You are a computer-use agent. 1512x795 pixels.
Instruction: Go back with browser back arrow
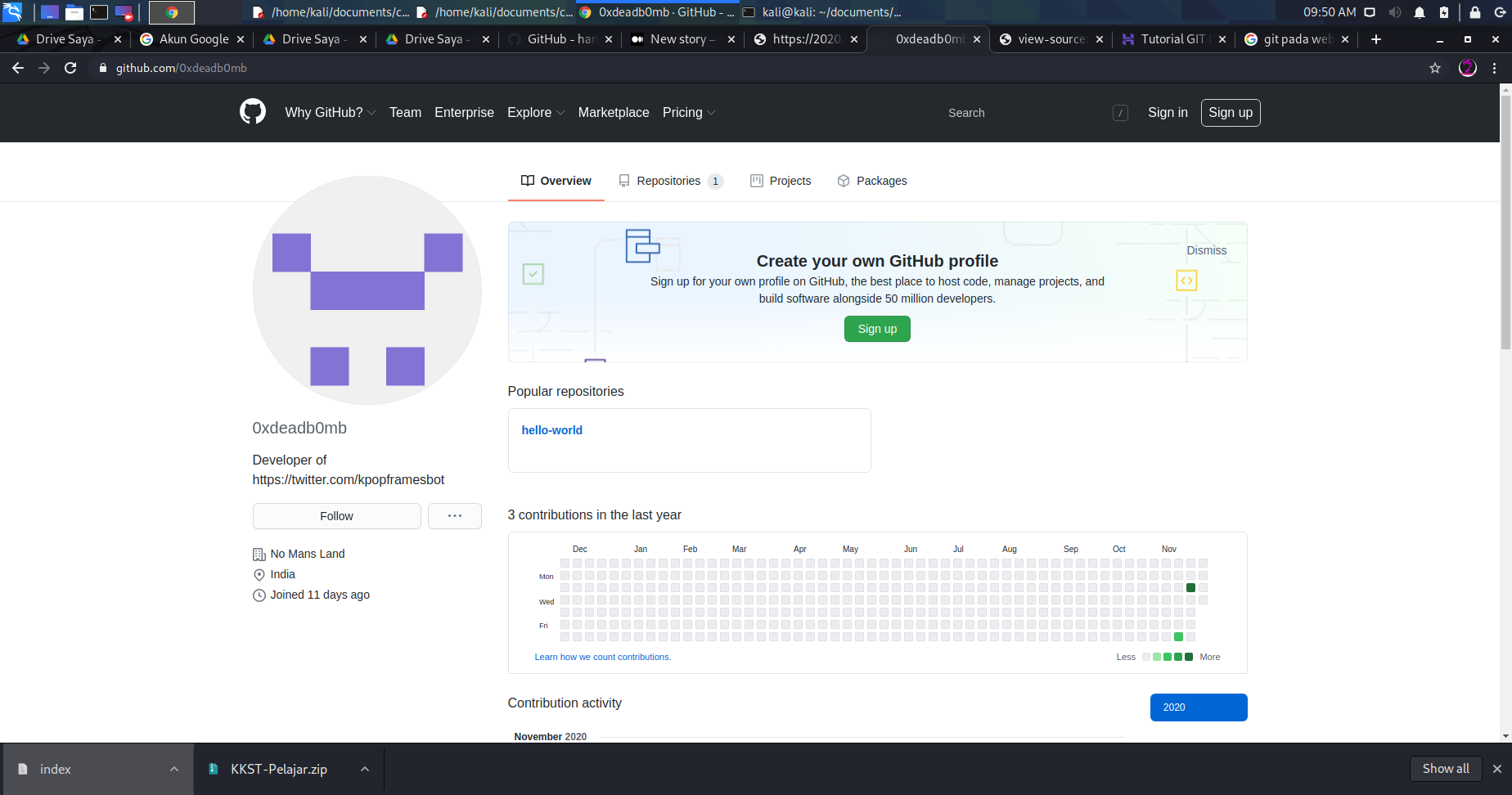click(18, 68)
